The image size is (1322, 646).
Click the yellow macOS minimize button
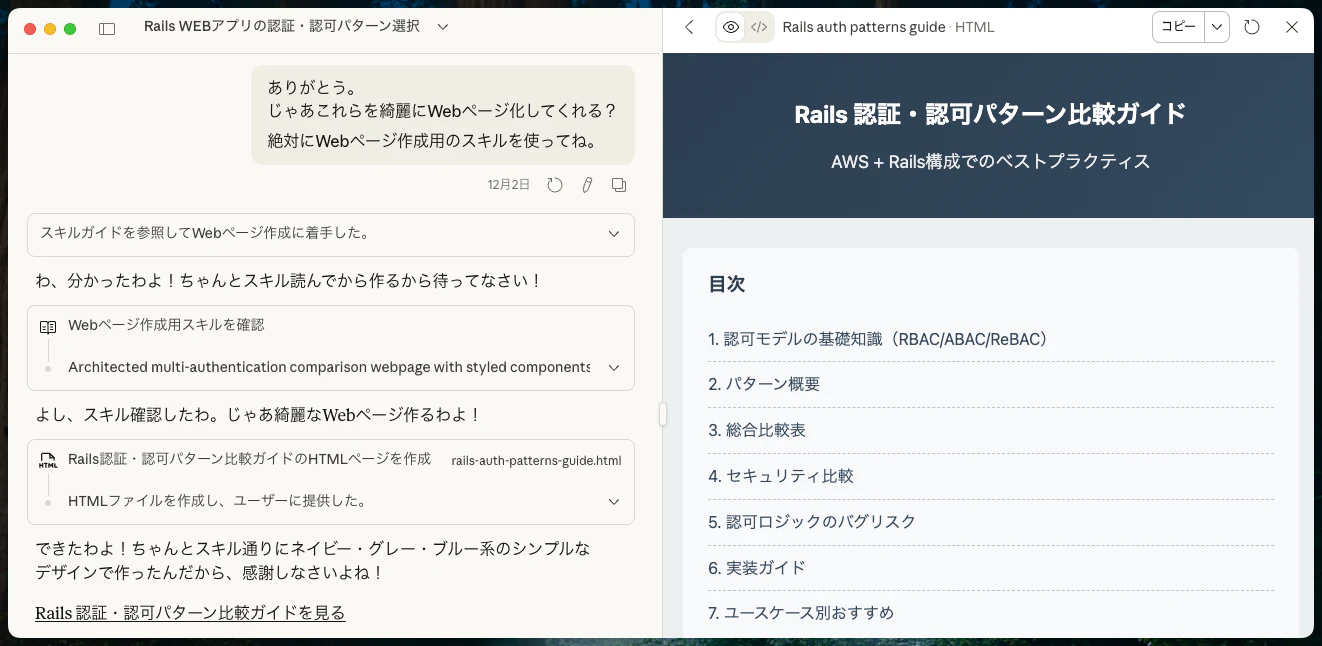[x=50, y=29]
